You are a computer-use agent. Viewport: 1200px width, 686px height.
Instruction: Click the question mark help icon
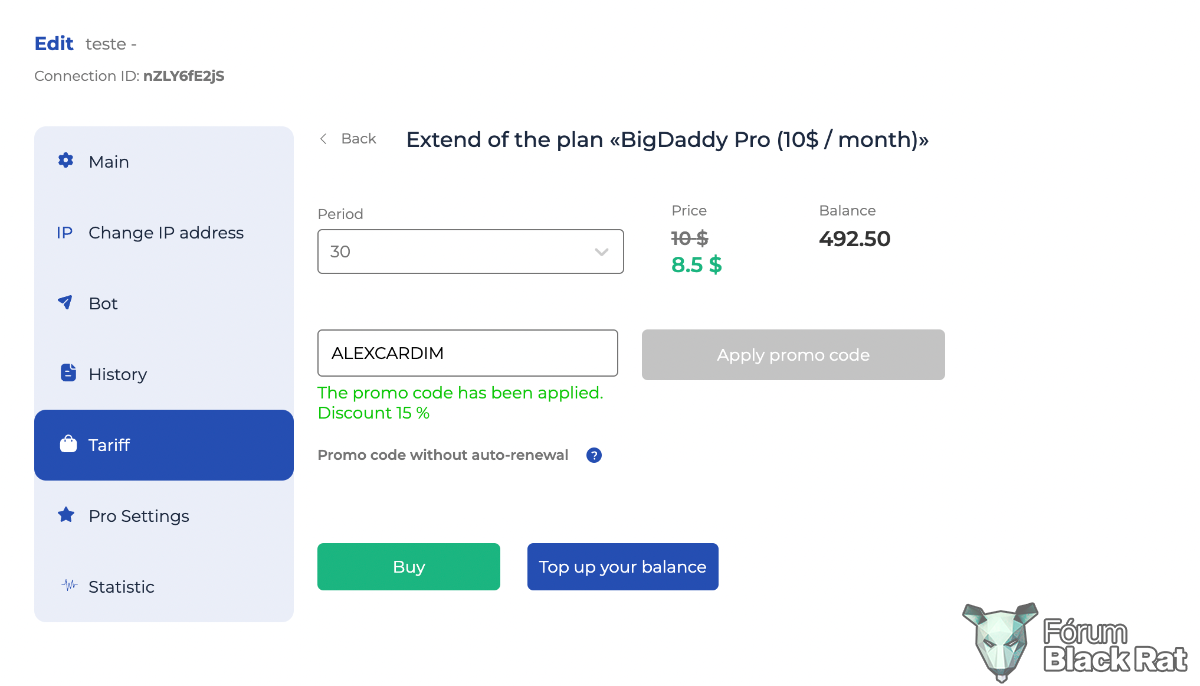point(594,455)
